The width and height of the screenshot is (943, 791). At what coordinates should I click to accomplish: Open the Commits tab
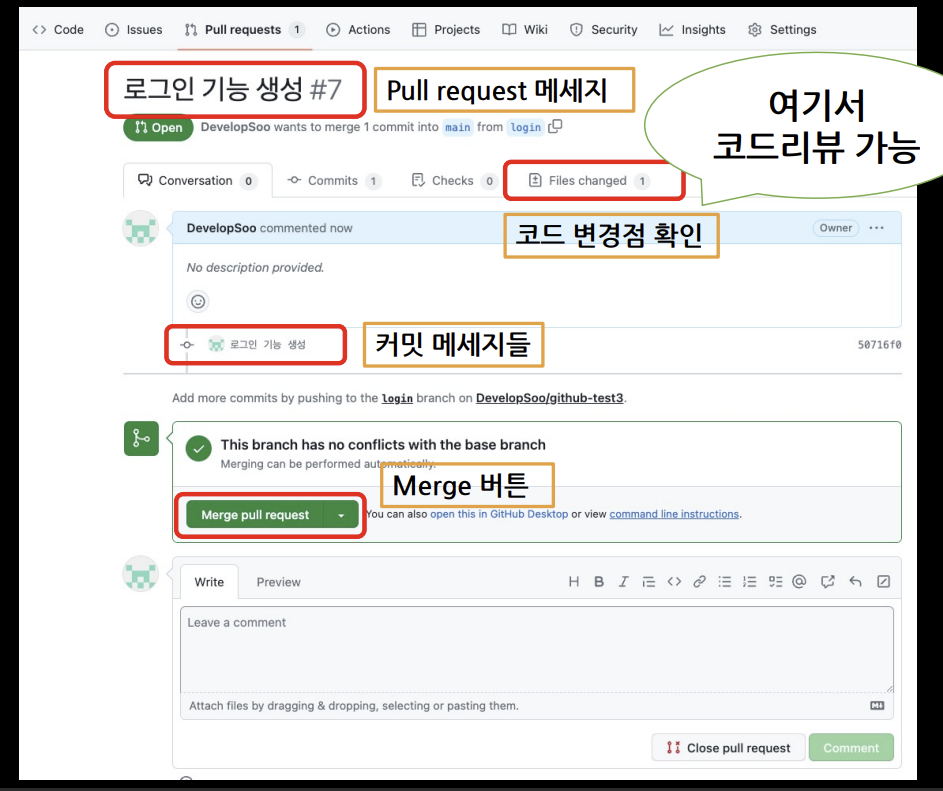tap(334, 180)
